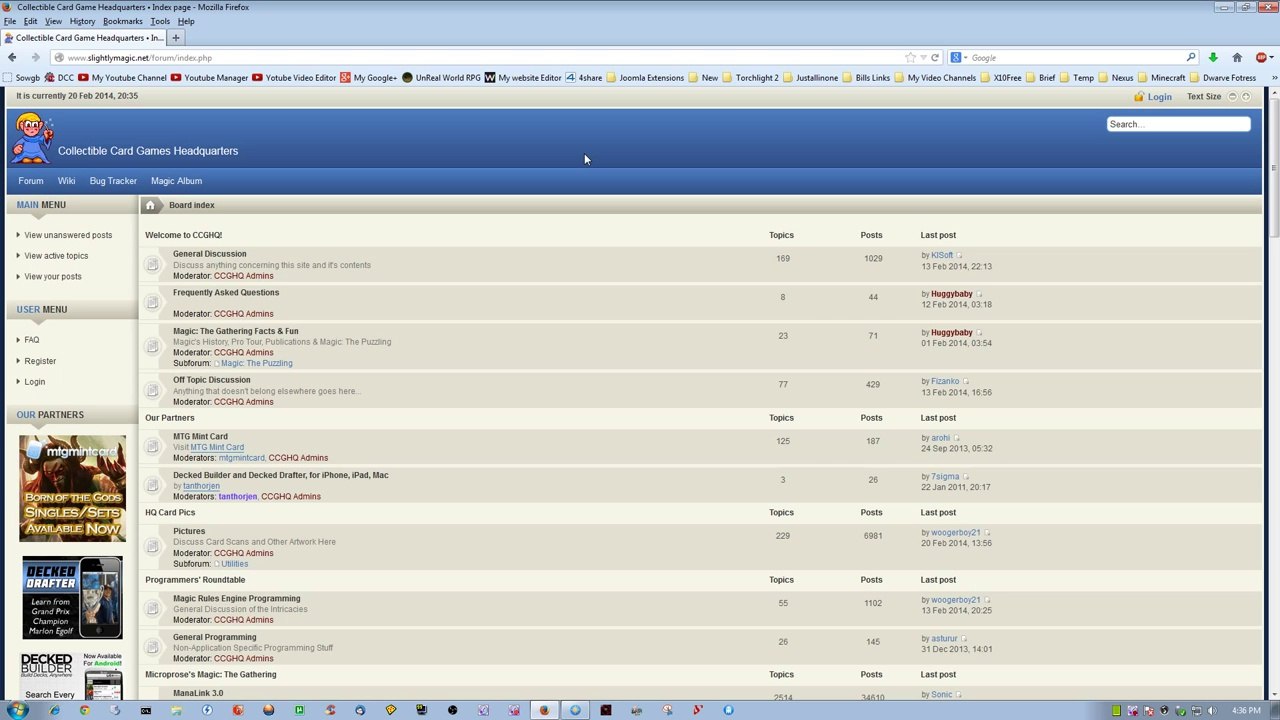Click the Login link at top right

pos(1159,97)
